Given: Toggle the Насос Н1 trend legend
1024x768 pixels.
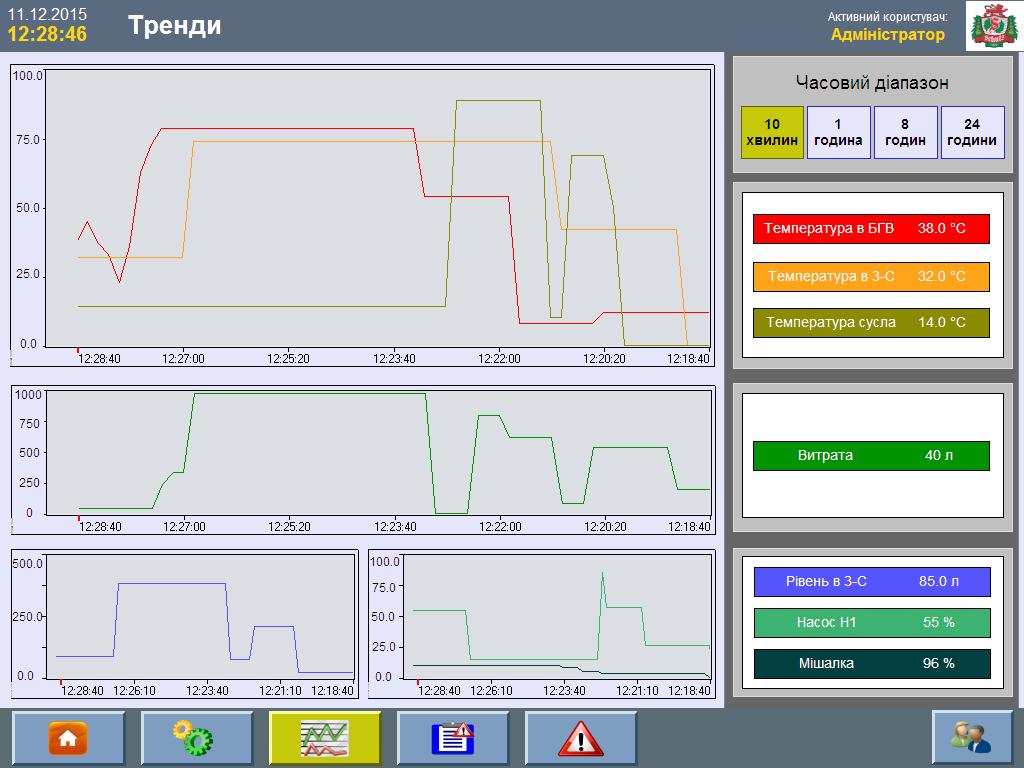Looking at the screenshot, I should tap(871, 622).
